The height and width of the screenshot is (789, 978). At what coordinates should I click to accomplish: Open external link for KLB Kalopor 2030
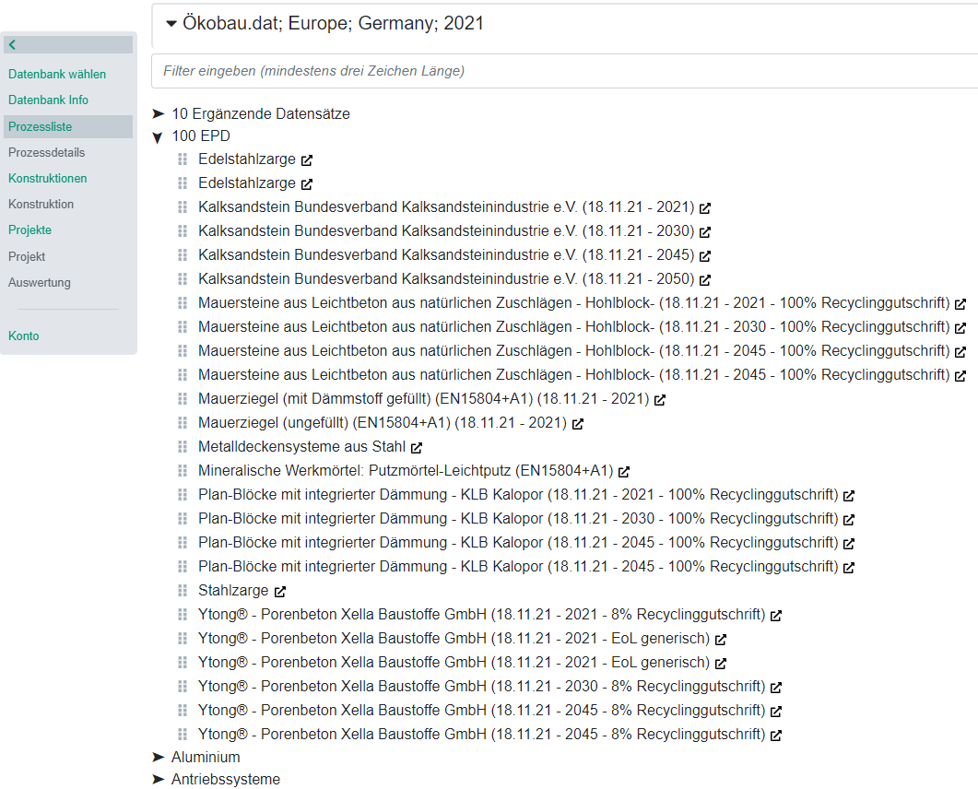click(849, 519)
